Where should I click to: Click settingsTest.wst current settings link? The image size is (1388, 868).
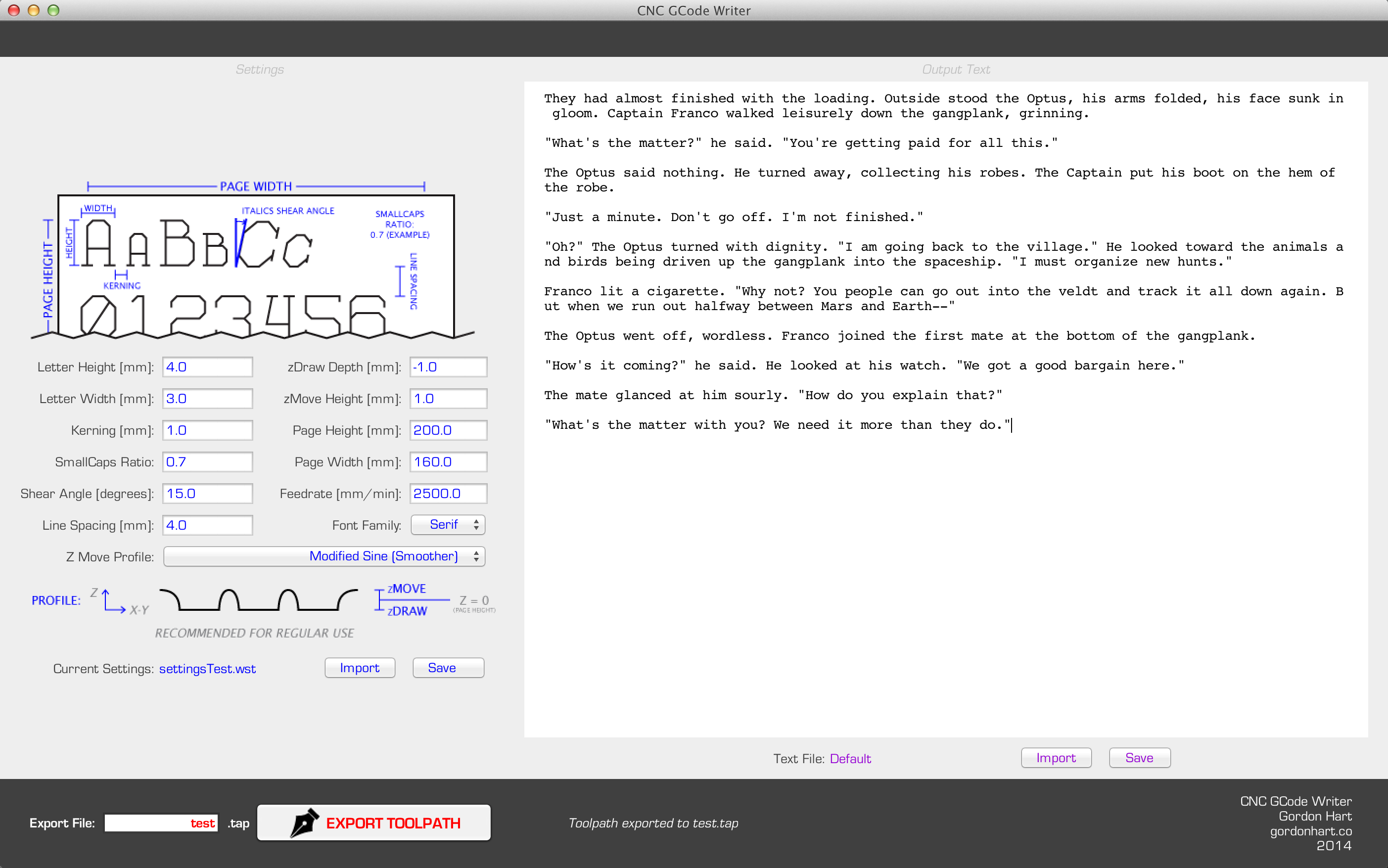coord(207,669)
